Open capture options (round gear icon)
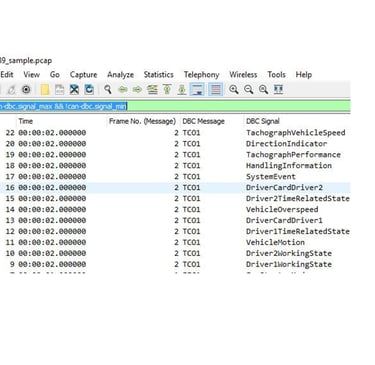 [26, 89]
